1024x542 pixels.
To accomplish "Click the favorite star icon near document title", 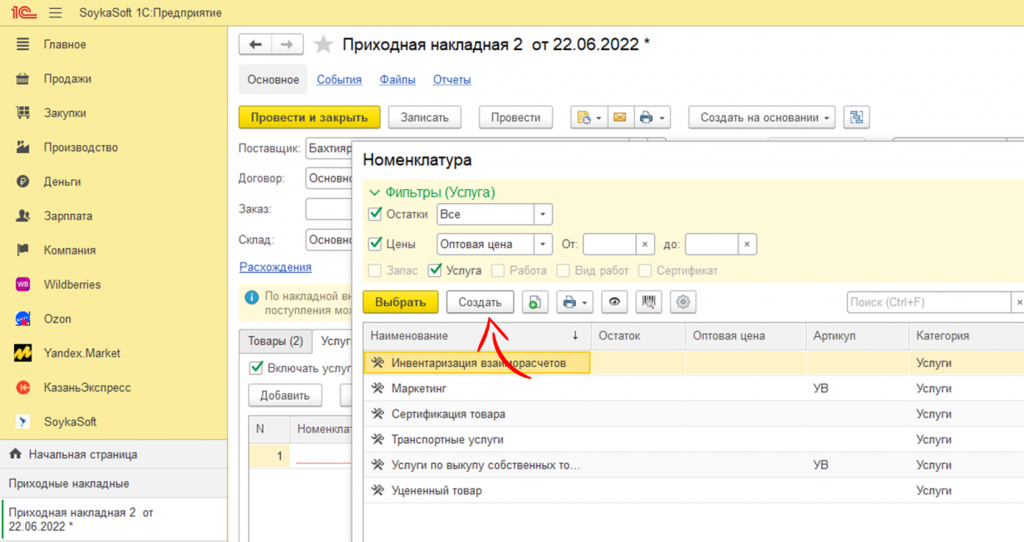I will [323, 45].
